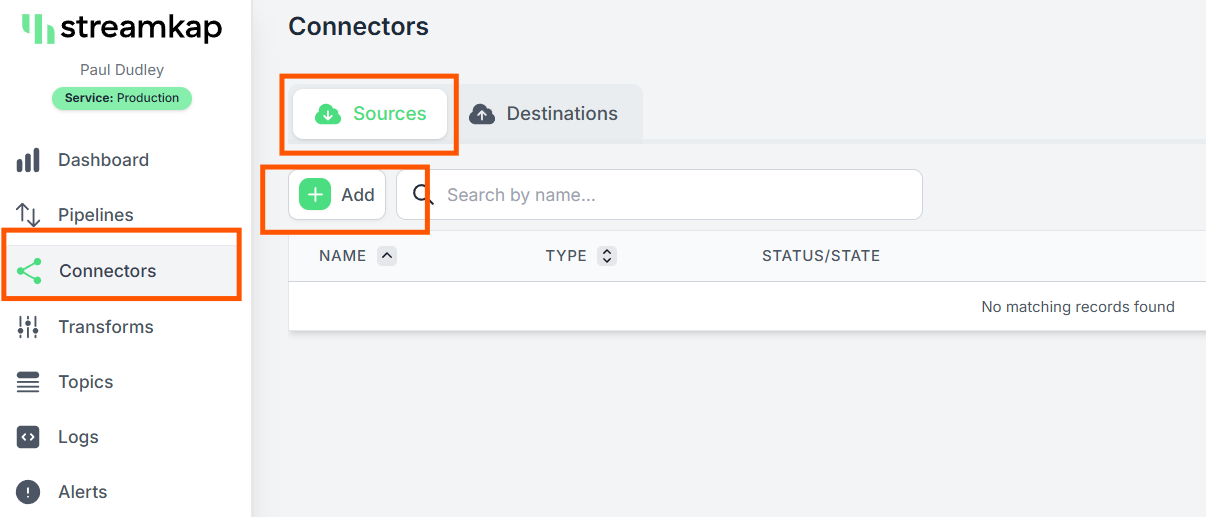The height and width of the screenshot is (517, 1206).
Task: Click the Add source button
Action: coord(337,195)
